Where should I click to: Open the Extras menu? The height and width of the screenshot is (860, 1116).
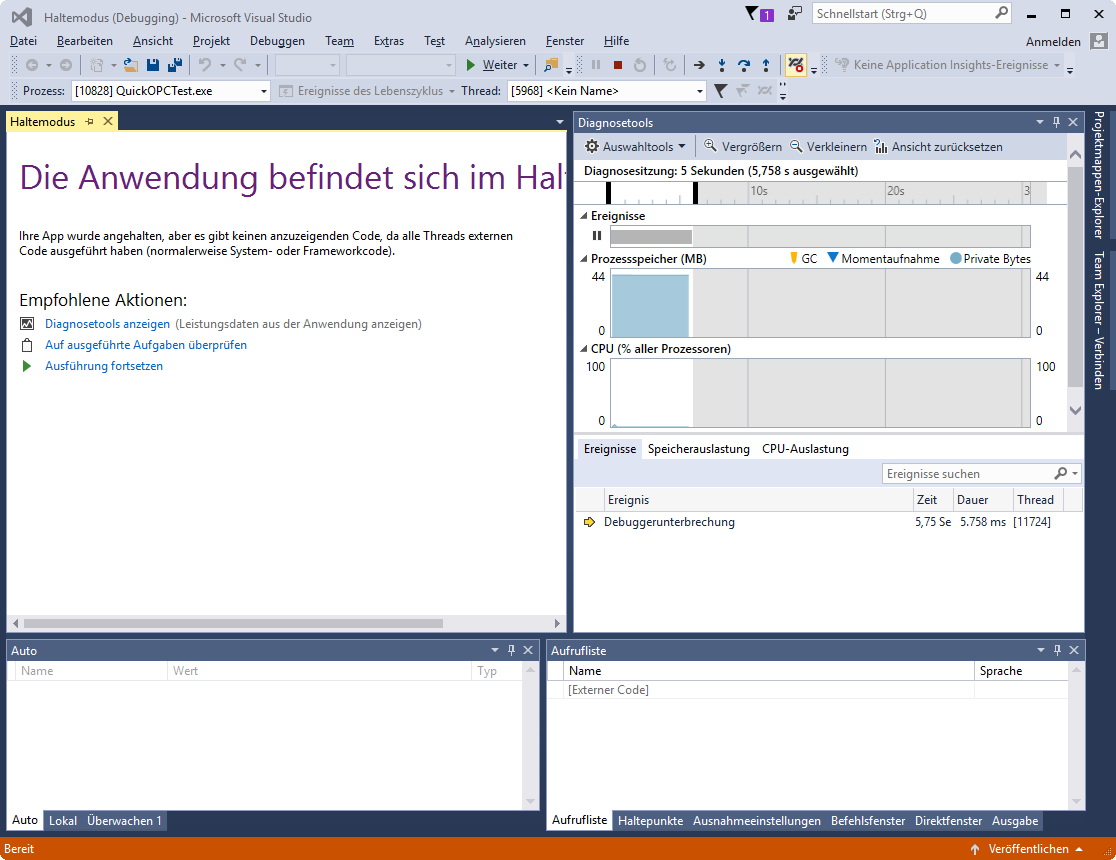pyautogui.click(x=389, y=41)
